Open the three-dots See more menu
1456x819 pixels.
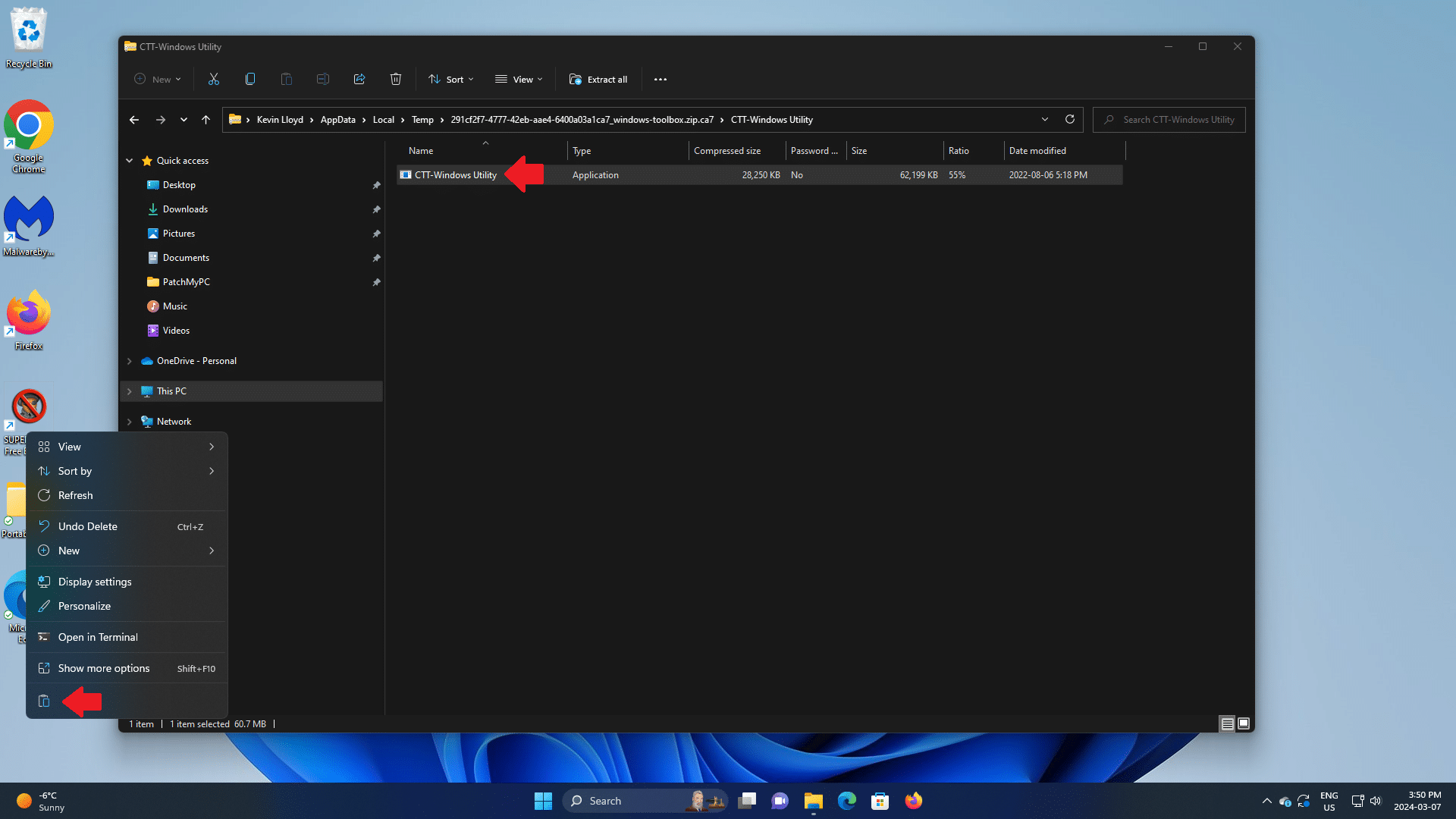(x=661, y=79)
